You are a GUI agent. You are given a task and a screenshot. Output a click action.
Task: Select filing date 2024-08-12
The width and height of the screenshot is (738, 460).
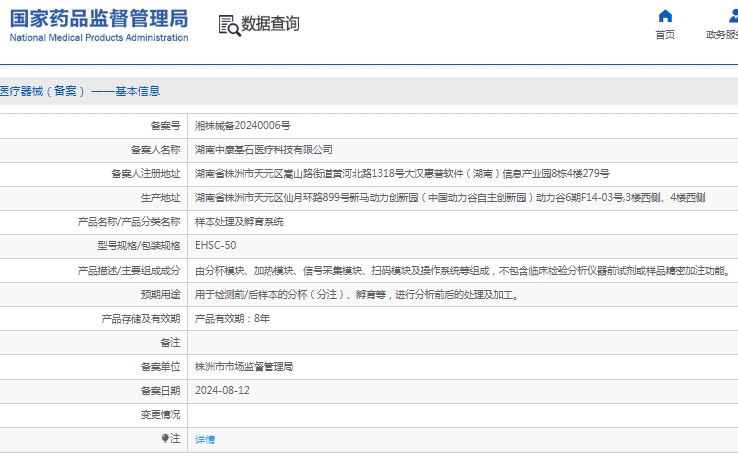pyautogui.click(x=222, y=391)
